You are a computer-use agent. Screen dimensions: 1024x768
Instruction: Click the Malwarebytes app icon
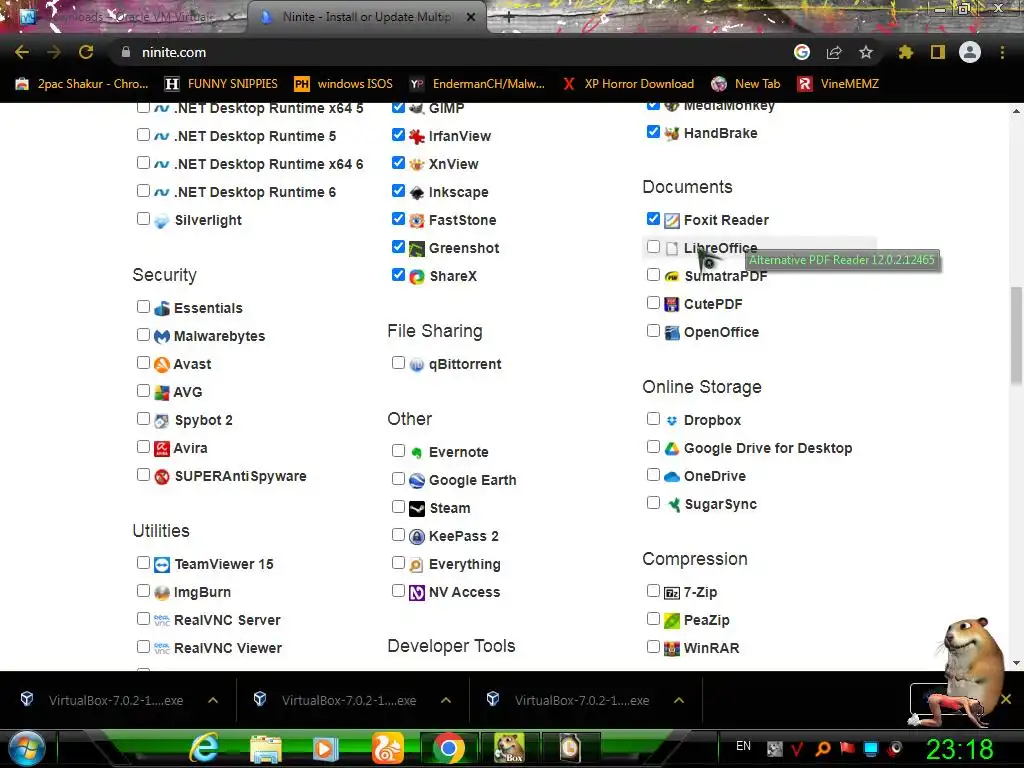click(162, 336)
